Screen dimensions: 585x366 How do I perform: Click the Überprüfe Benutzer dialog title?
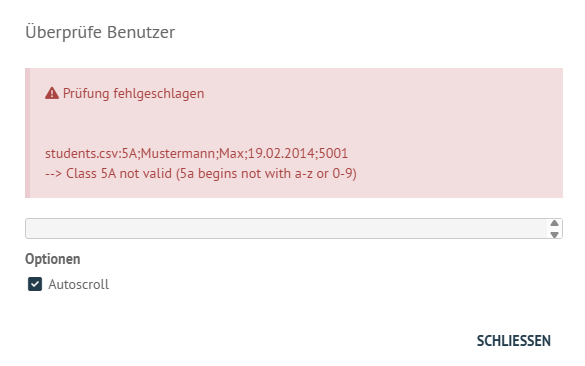tap(100, 32)
